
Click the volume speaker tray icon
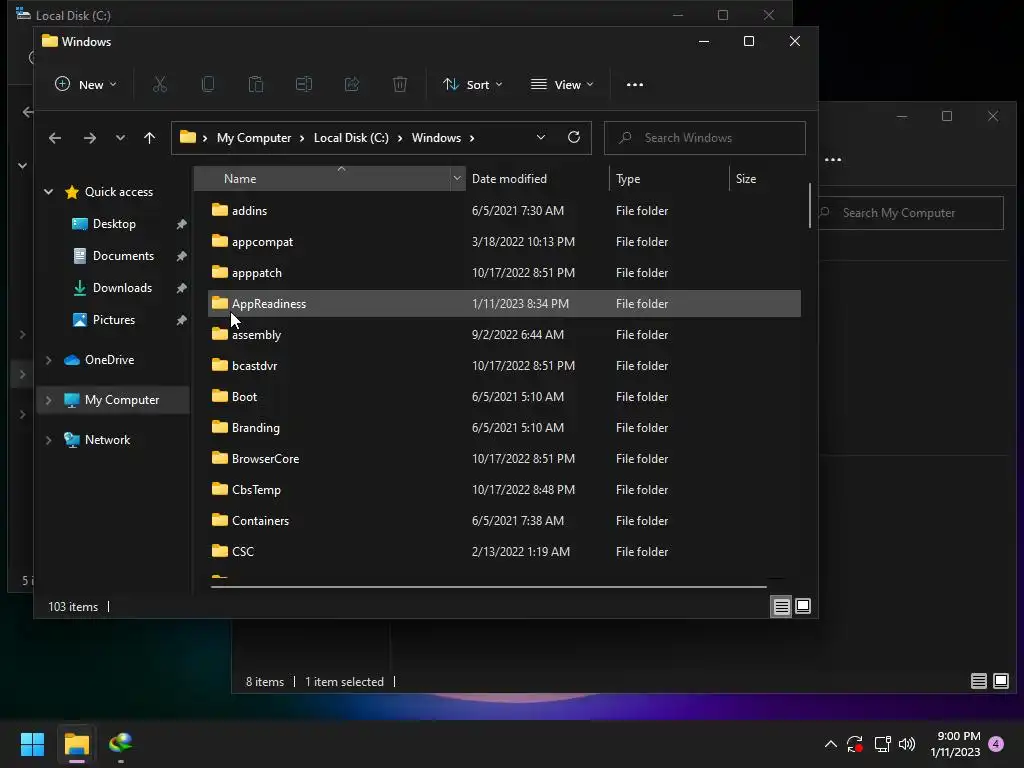(907, 744)
